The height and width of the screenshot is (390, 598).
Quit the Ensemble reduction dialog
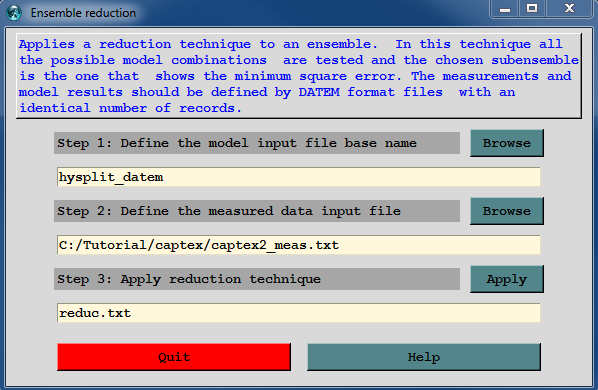tap(174, 357)
